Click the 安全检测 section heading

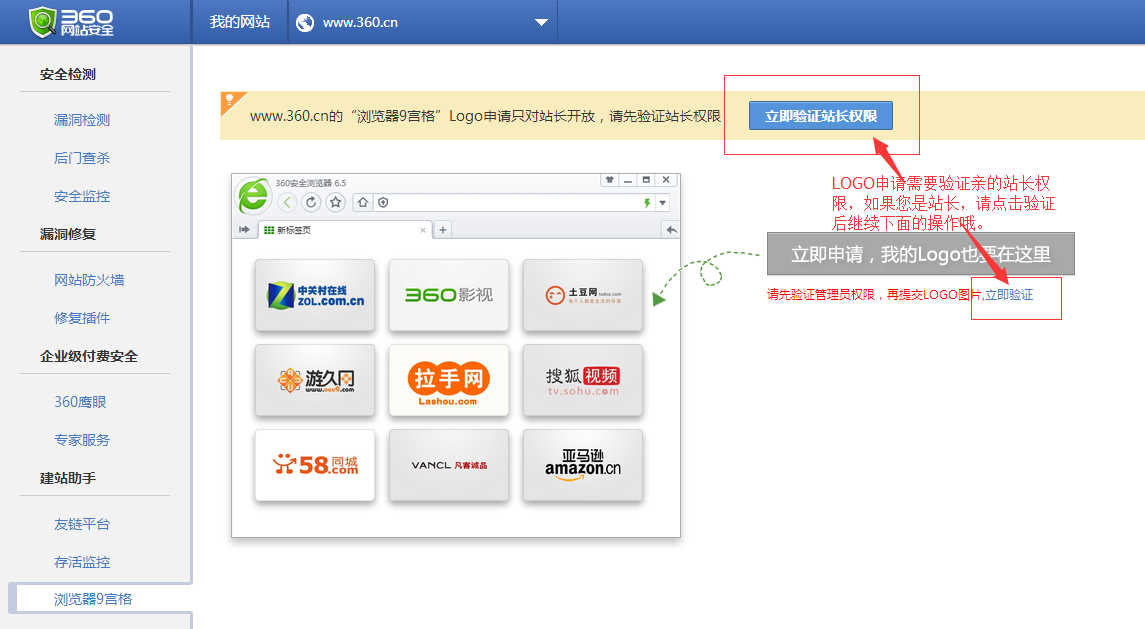[68, 74]
